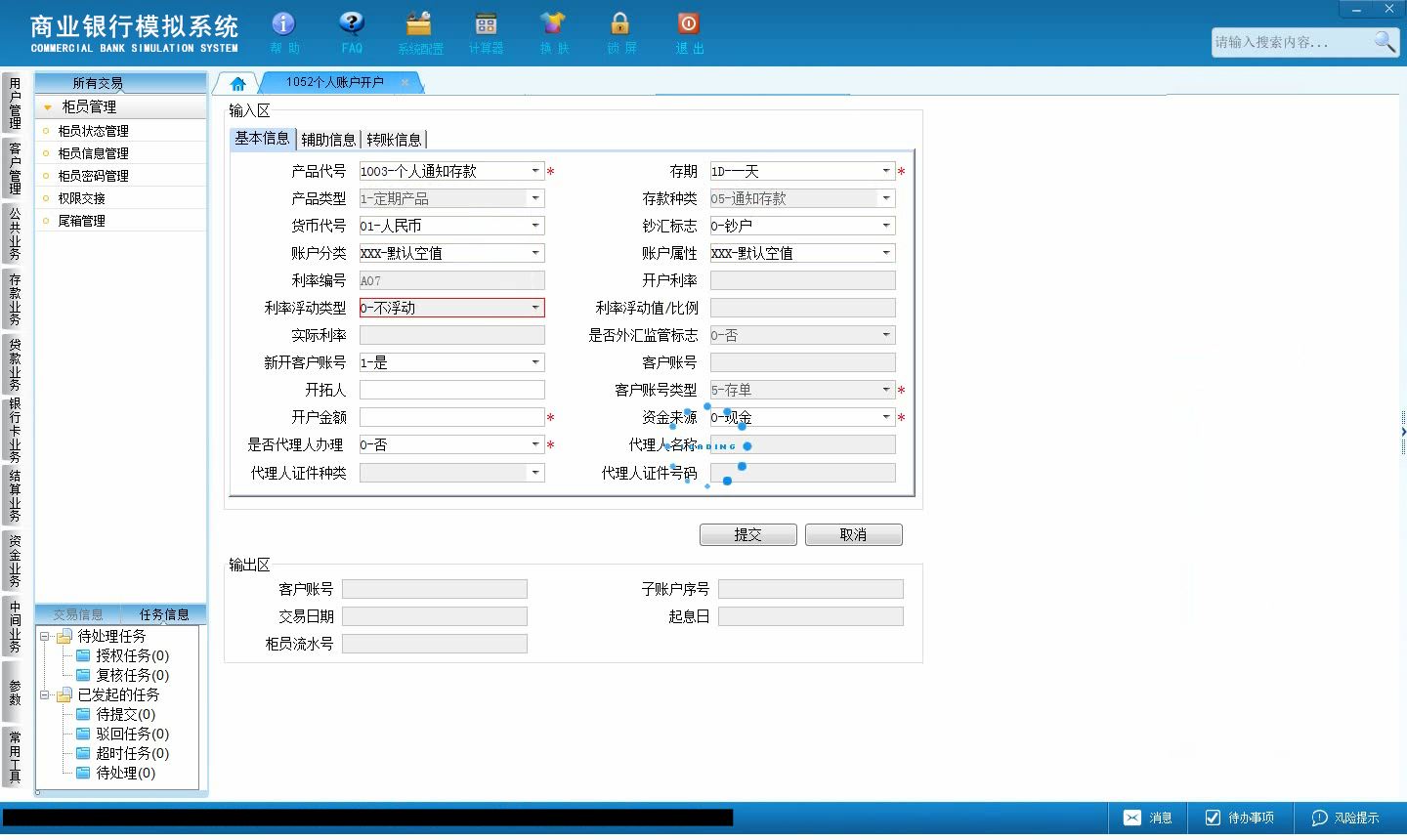Screen dimensions: 1407x840
Task: Open the 账户属性 dropdown
Action: pyautogui.click(x=886, y=253)
